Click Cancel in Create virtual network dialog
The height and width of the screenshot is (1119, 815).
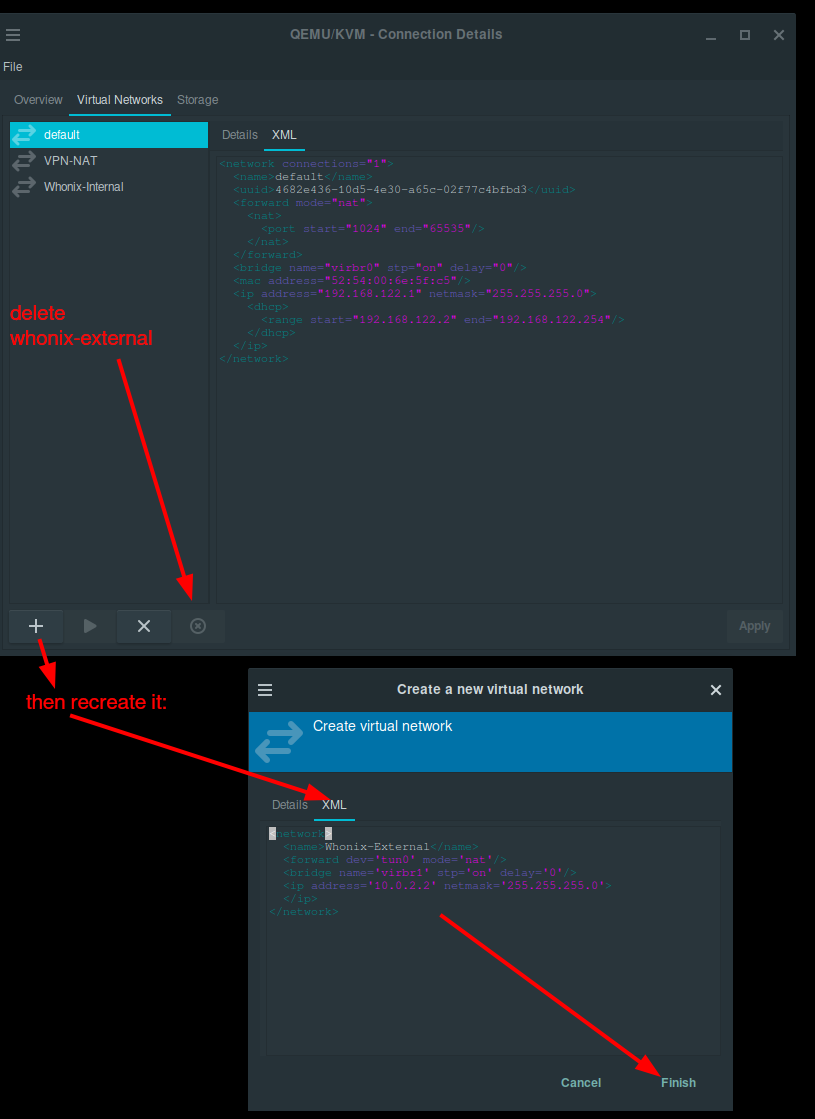tap(581, 1083)
